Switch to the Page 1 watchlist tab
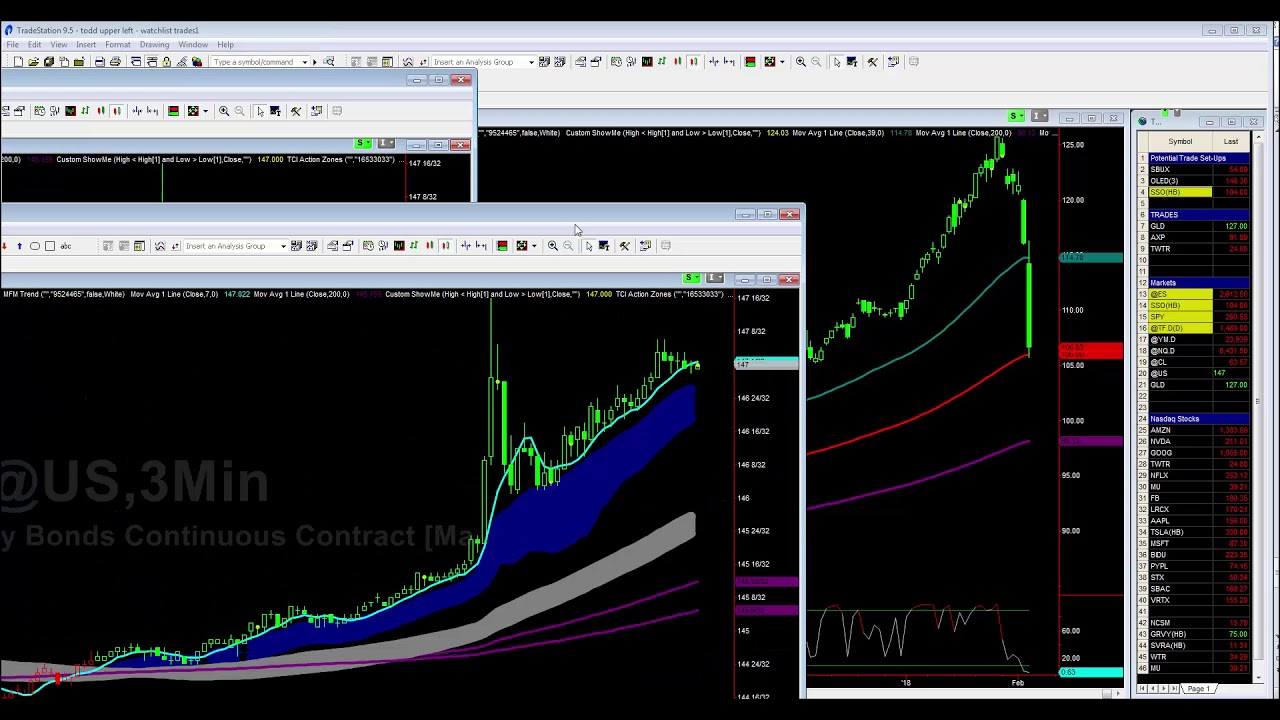 (x=1199, y=688)
